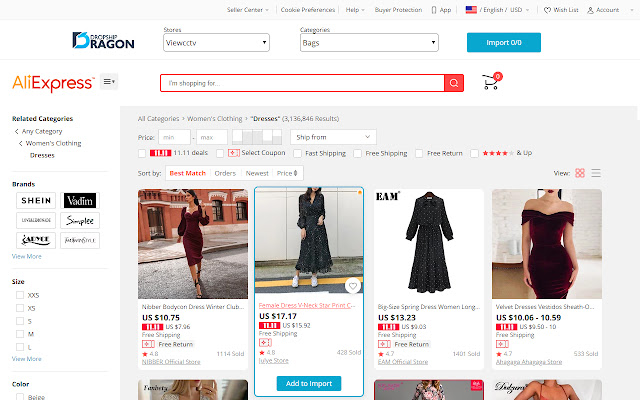Click the heart icon on star print dress

tap(353, 286)
